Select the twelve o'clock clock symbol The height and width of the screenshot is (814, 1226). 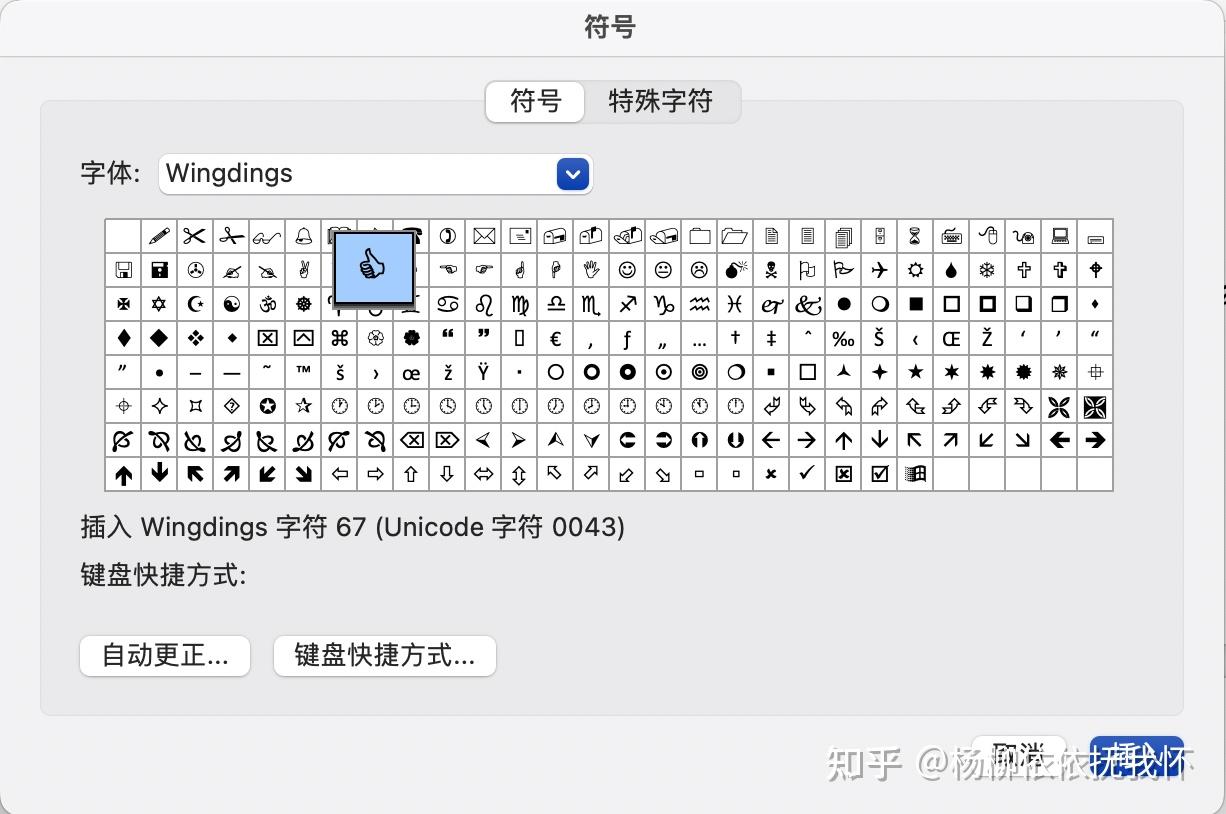pos(735,405)
